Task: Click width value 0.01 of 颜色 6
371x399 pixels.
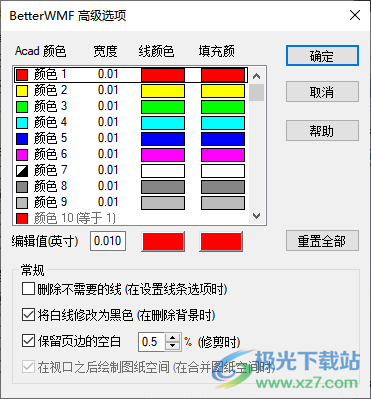Action: pyautogui.click(x=108, y=154)
